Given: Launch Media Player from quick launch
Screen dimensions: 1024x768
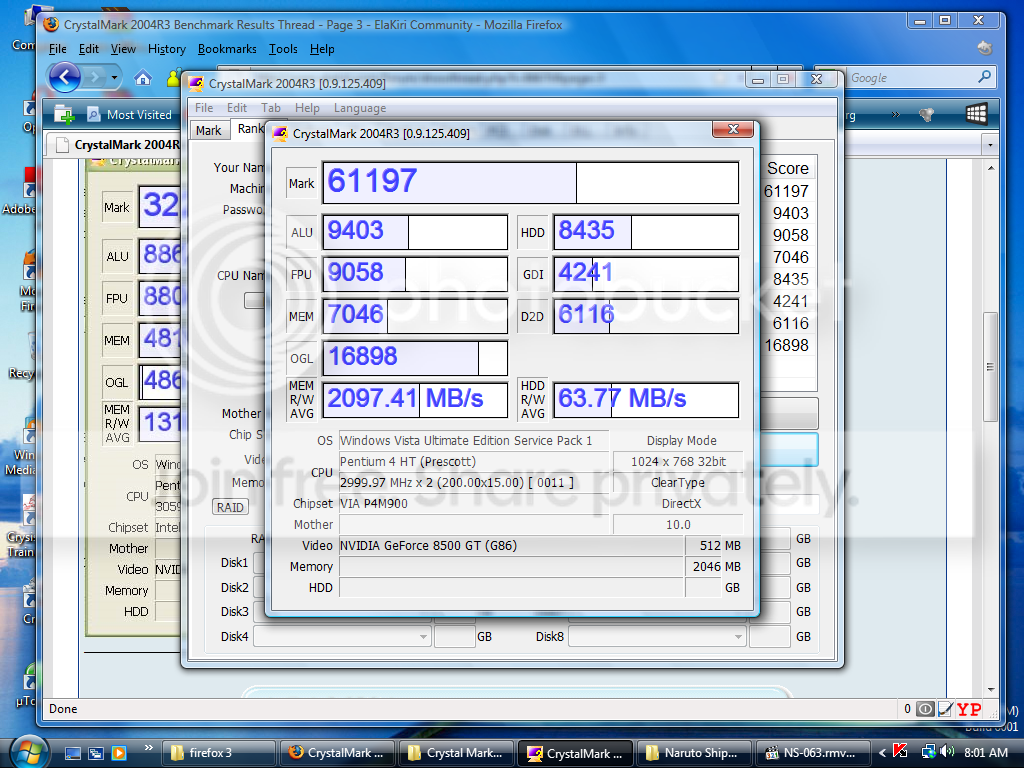Looking at the screenshot, I should [x=119, y=753].
